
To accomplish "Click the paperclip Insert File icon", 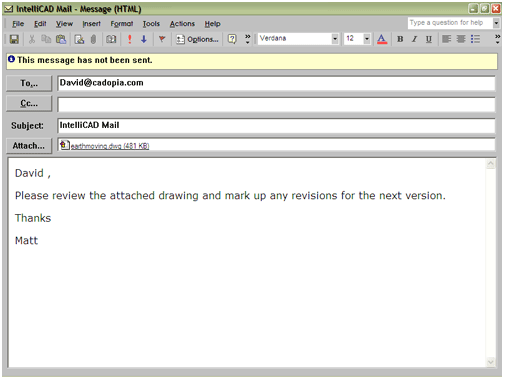I will 93,39.
